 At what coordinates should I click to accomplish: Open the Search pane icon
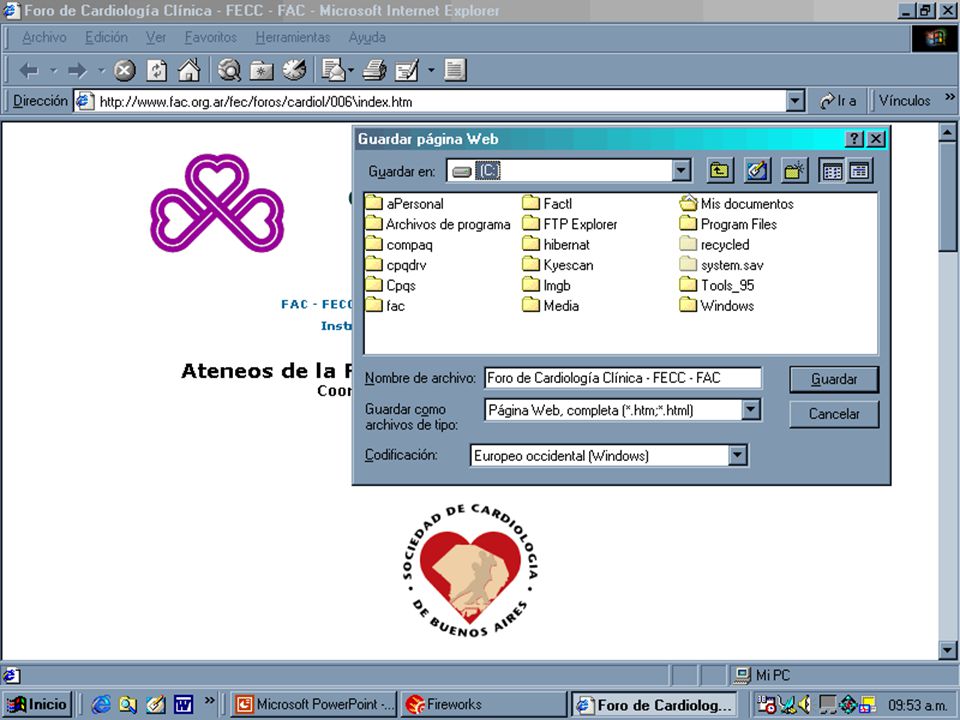coord(229,70)
